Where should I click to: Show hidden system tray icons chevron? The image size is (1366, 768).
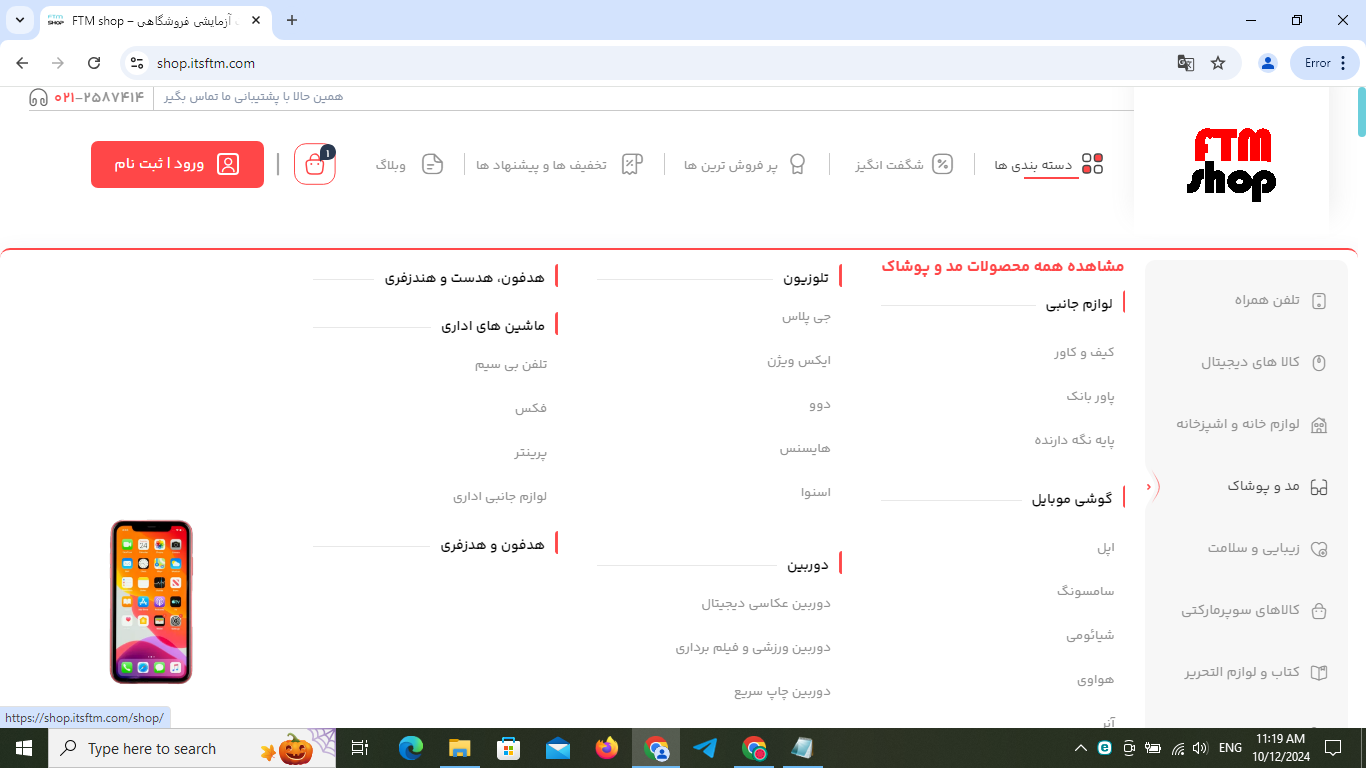tap(1080, 748)
